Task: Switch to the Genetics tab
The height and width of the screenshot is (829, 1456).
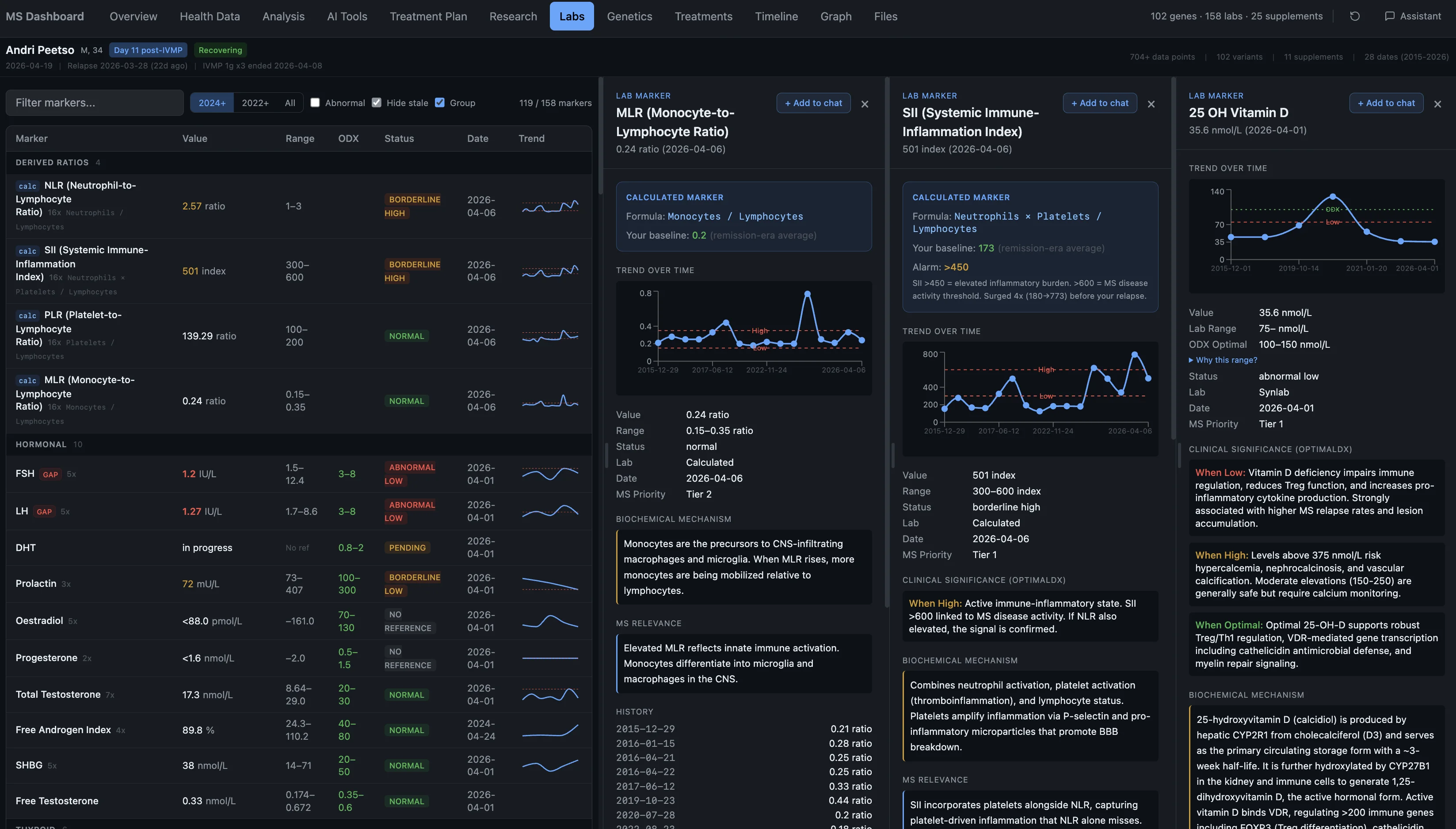Action: pyautogui.click(x=629, y=16)
